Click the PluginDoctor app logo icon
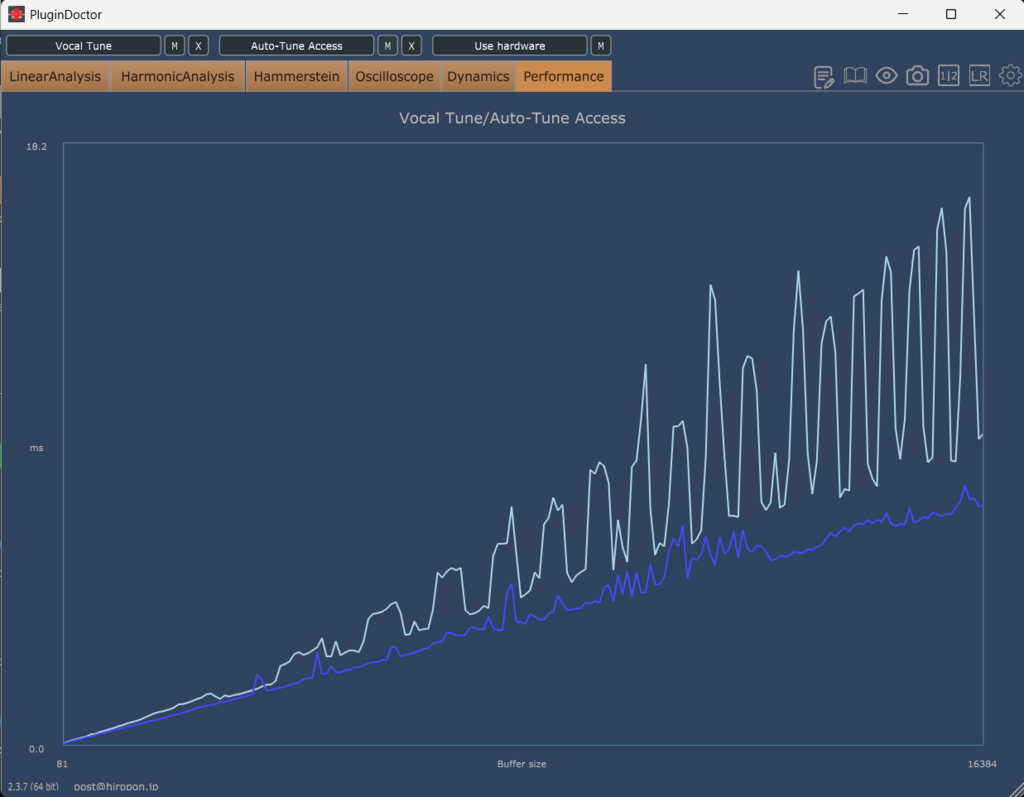Screen dimensions: 1024x797 (16, 14)
